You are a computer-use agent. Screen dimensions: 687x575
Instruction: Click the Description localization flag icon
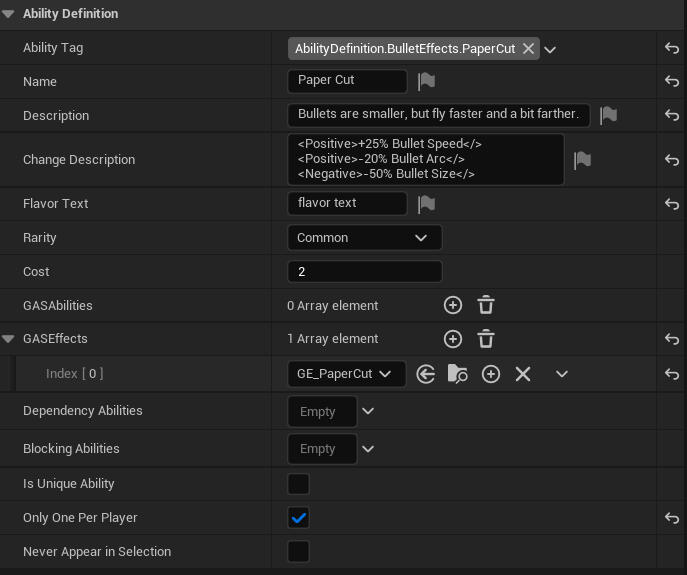608,115
